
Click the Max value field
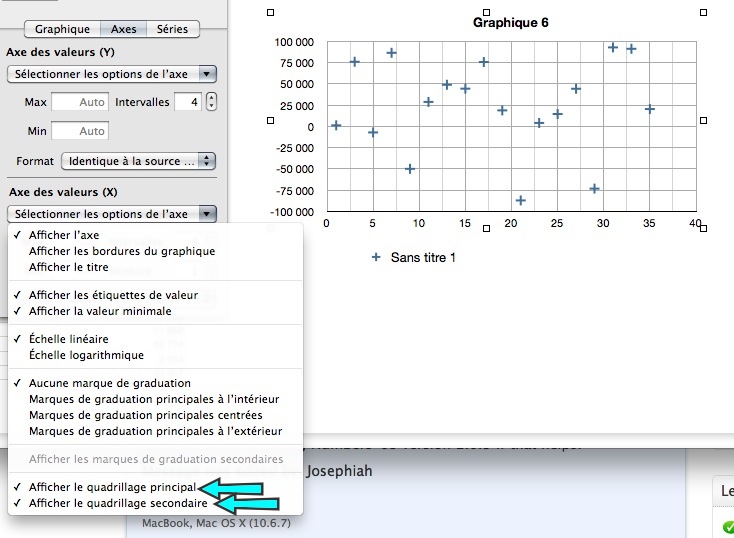tap(80, 102)
